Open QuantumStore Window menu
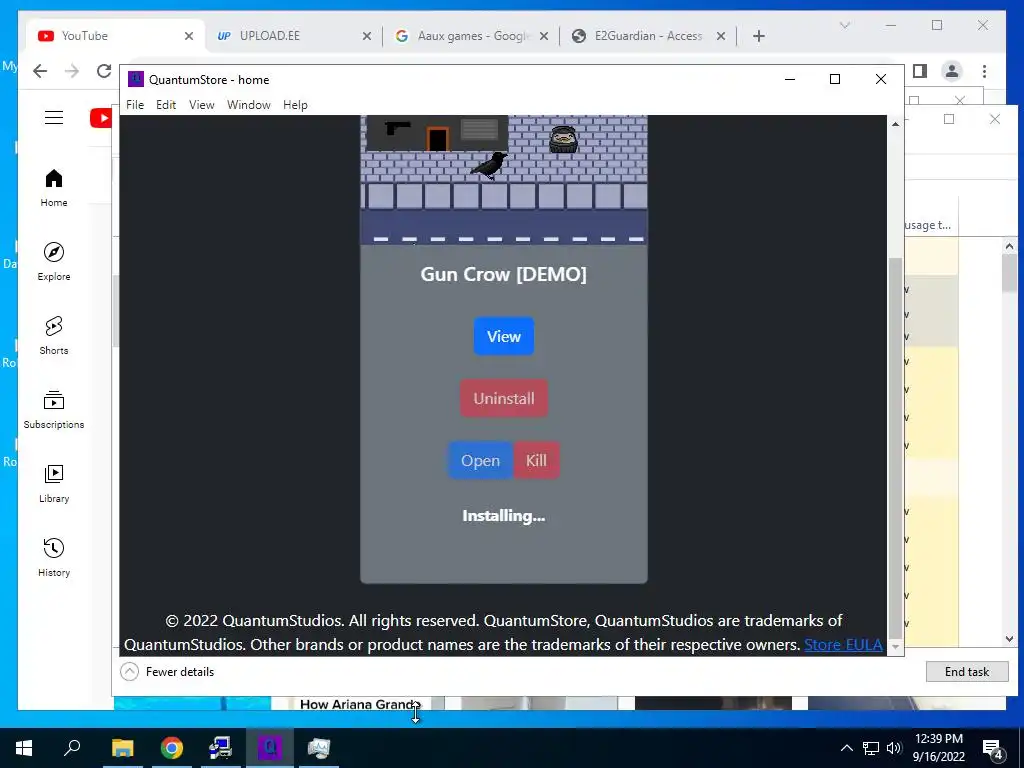Viewport: 1024px width, 768px height. pyautogui.click(x=249, y=105)
